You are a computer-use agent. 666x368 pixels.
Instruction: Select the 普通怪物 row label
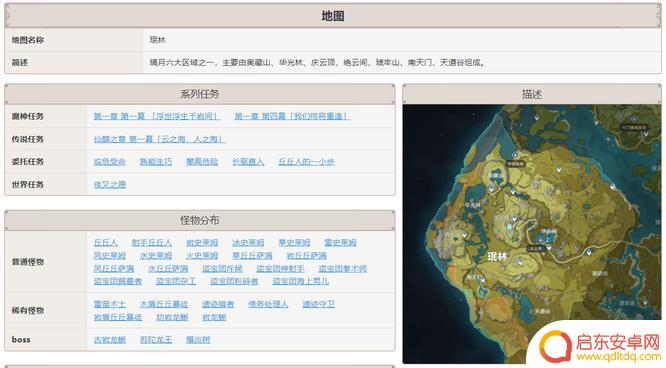tap(28, 262)
